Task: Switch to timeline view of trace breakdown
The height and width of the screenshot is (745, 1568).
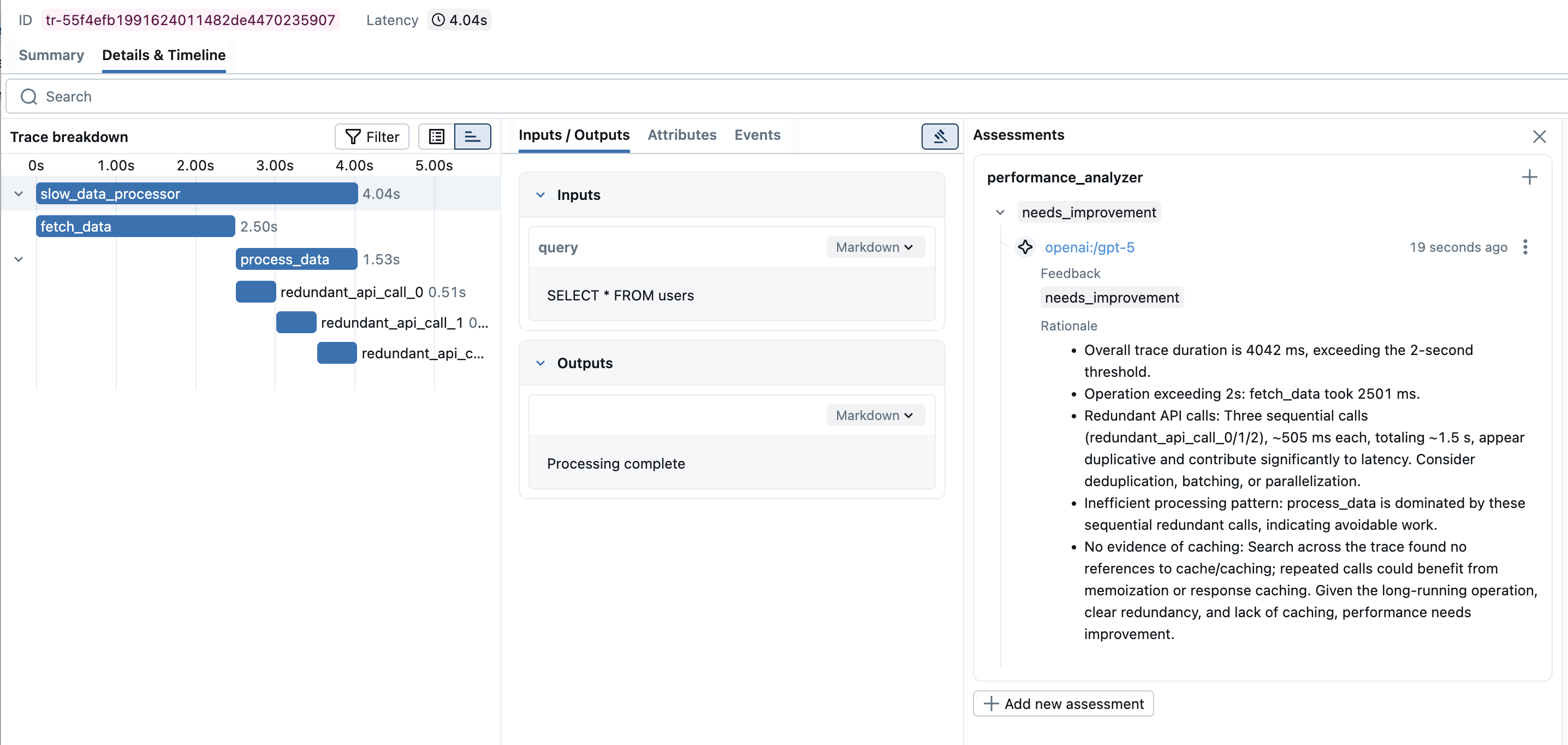Action: [472, 137]
